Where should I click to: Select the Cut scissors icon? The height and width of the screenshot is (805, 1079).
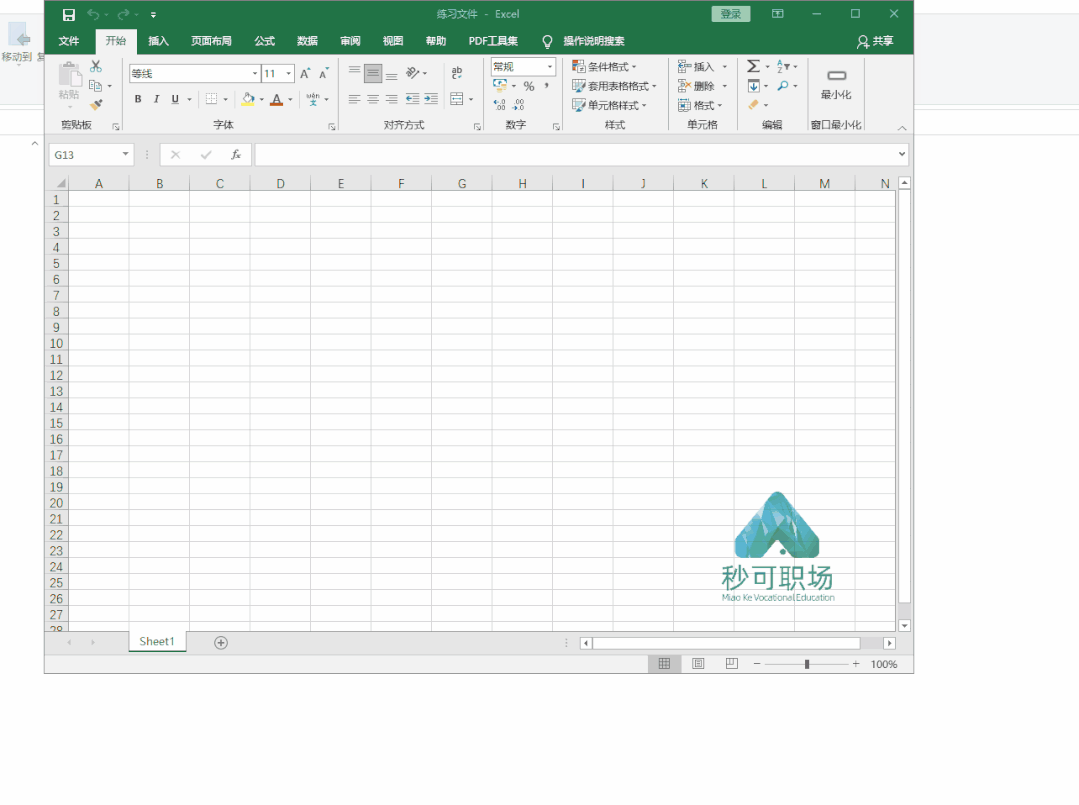[x=96, y=66]
